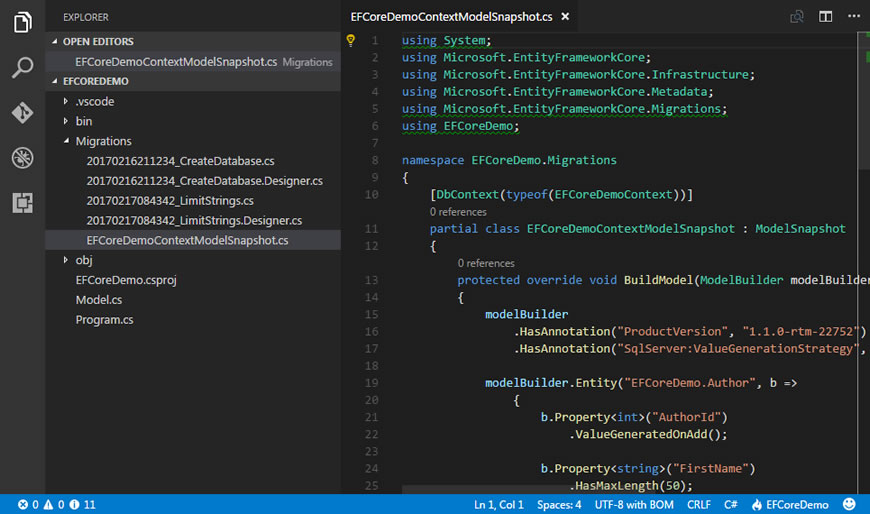Screen dimensions: 870x514
Task: Open the Extensions view icon
Action: coord(22,203)
